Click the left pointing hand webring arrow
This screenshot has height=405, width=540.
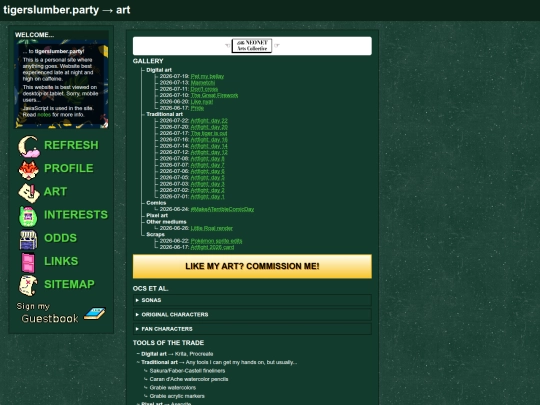227,45
